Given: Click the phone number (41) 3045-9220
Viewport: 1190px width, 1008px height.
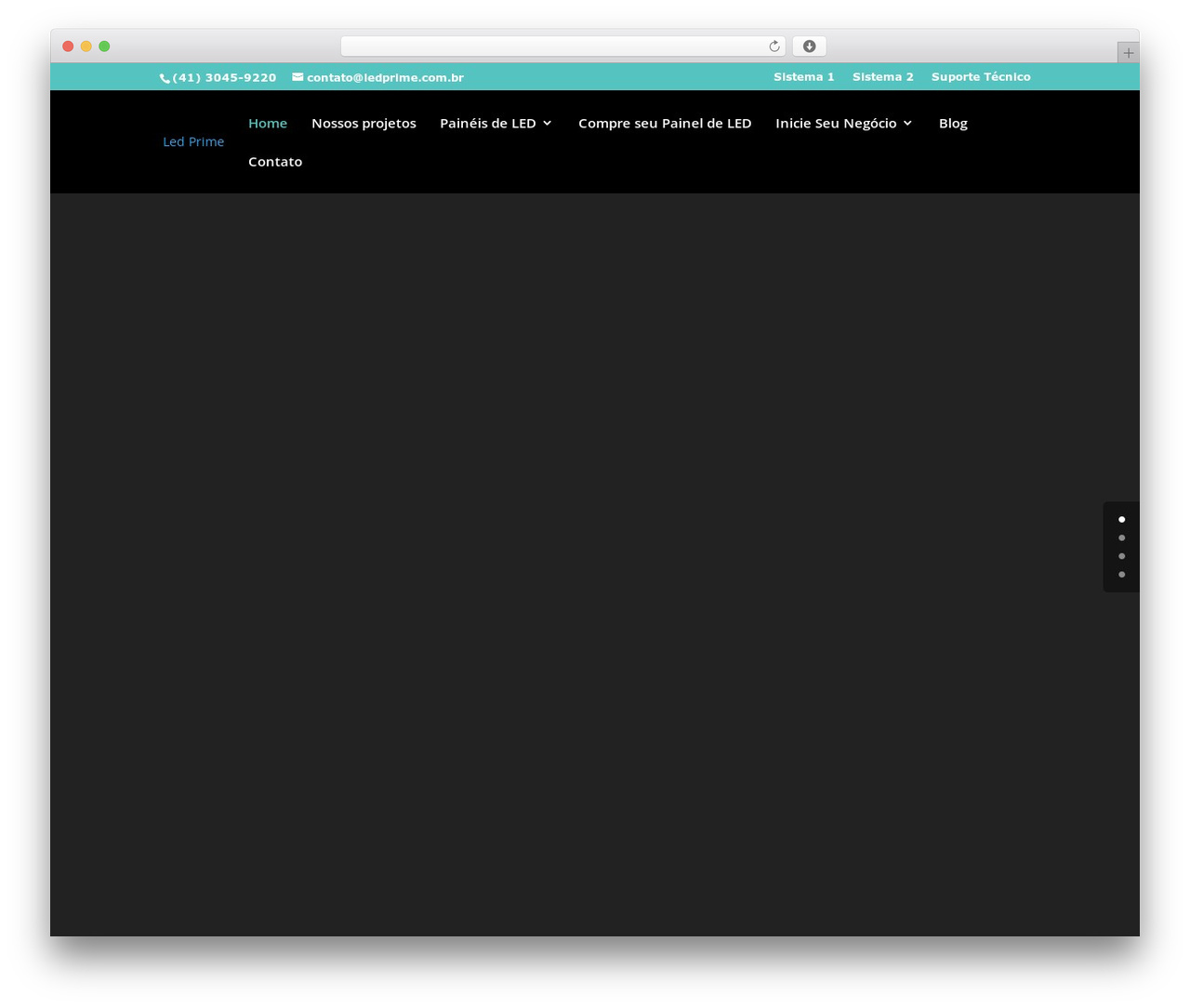Looking at the screenshot, I should (x=224, y=78).
